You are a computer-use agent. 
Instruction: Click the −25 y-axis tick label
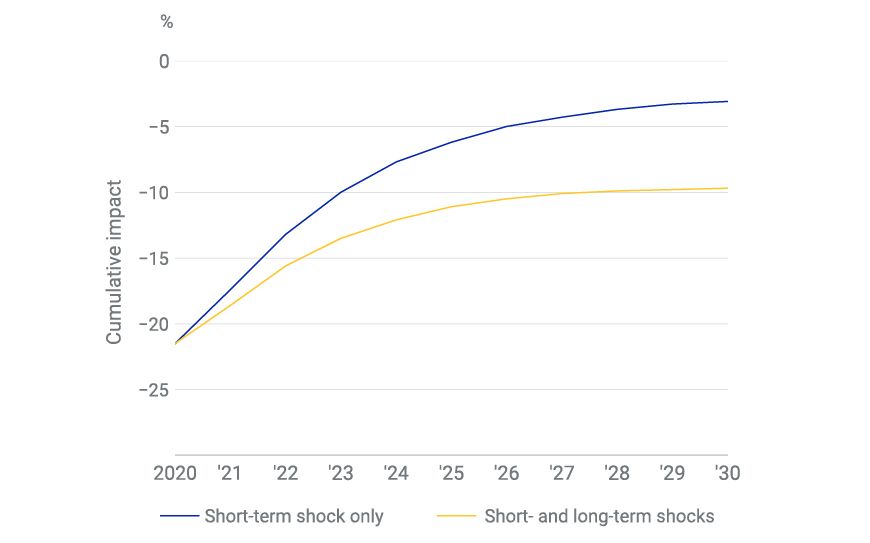[155, 390]
